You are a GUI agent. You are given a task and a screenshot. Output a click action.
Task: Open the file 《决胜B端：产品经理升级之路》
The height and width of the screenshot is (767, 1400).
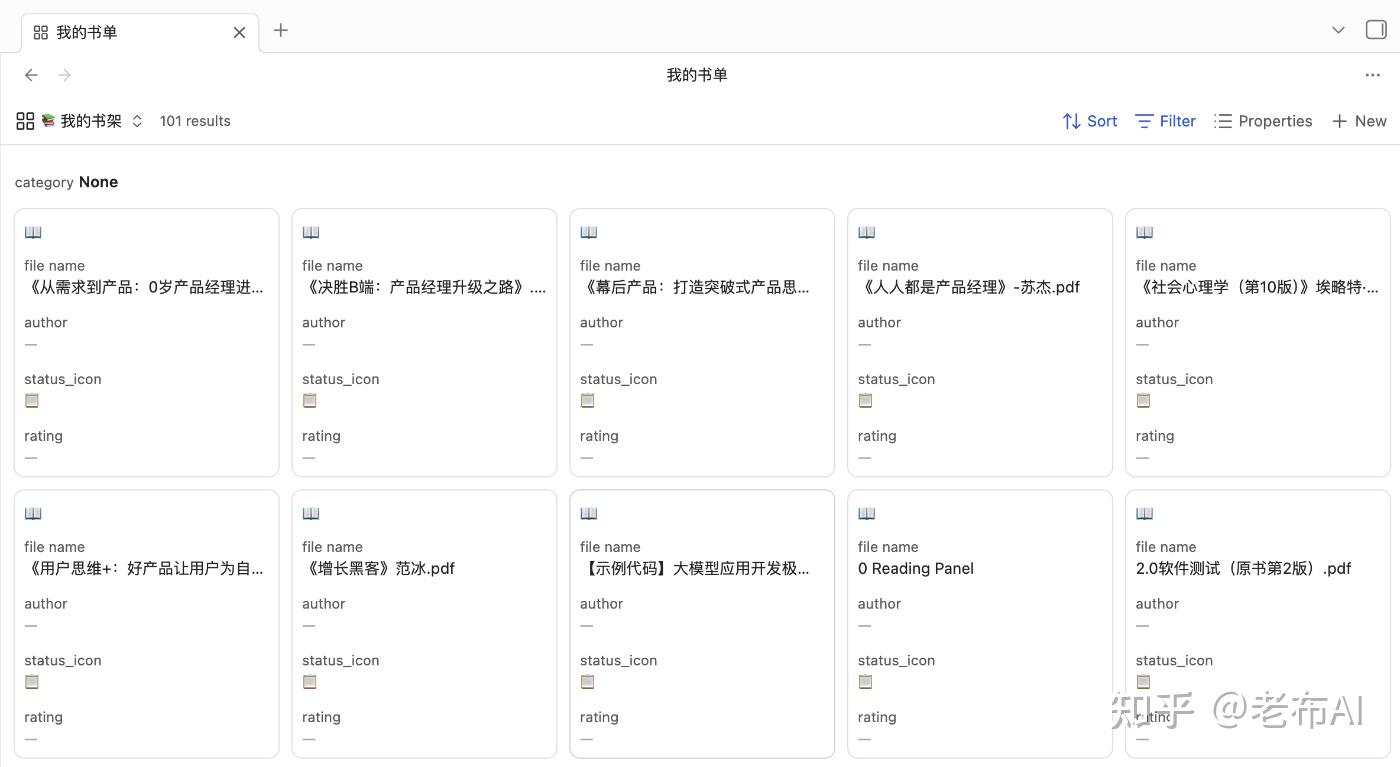[x=423, y=287]
